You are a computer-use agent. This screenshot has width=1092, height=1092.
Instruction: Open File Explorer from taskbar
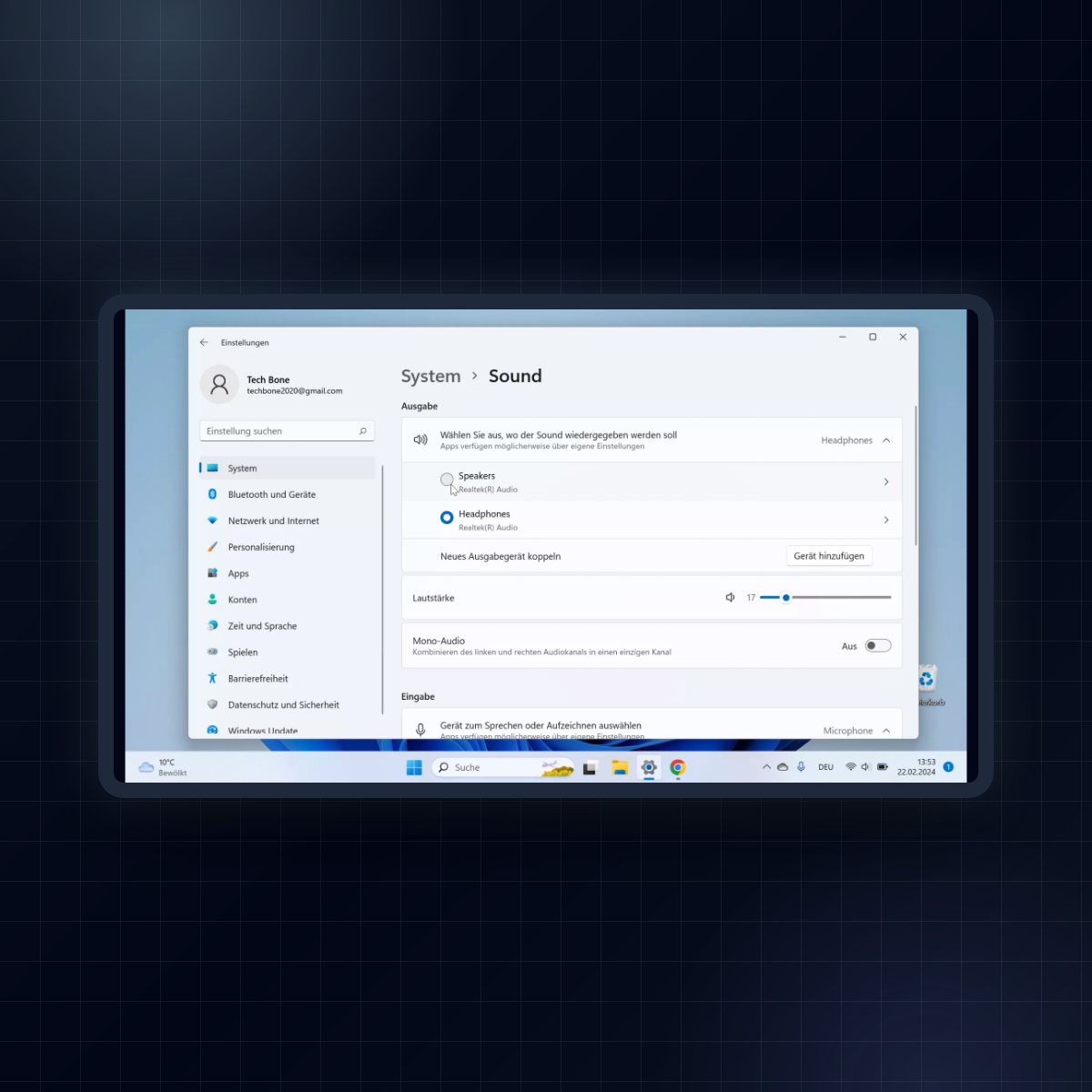(620, 767)
